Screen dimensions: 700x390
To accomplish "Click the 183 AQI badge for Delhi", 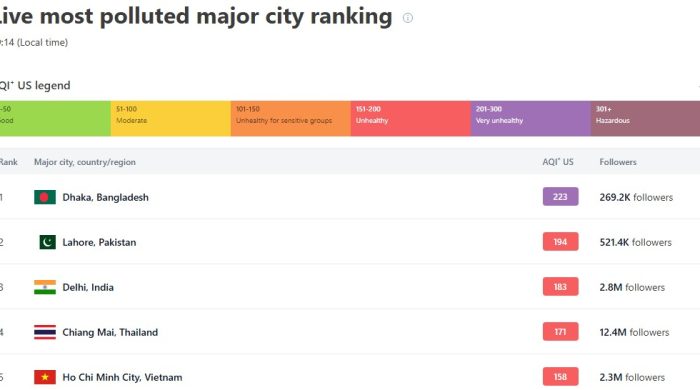I will click(561, 287).
